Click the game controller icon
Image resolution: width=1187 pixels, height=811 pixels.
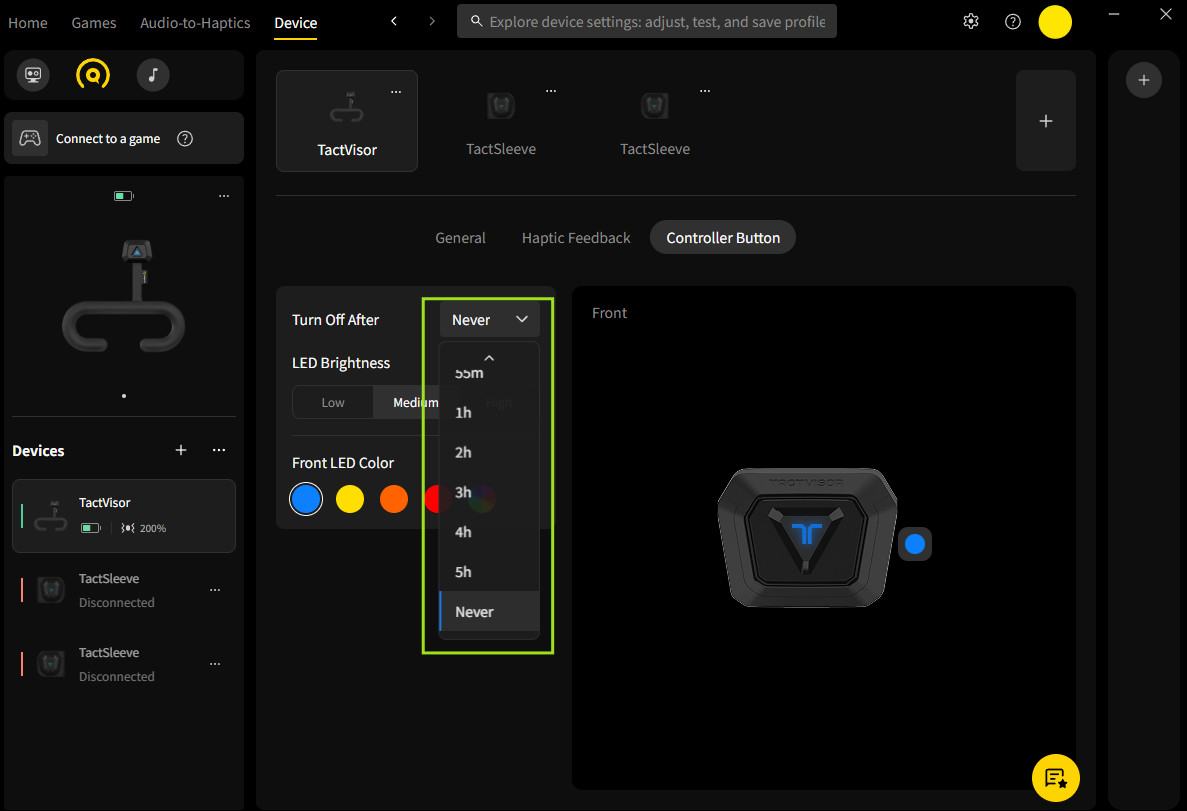coord(30,139)
